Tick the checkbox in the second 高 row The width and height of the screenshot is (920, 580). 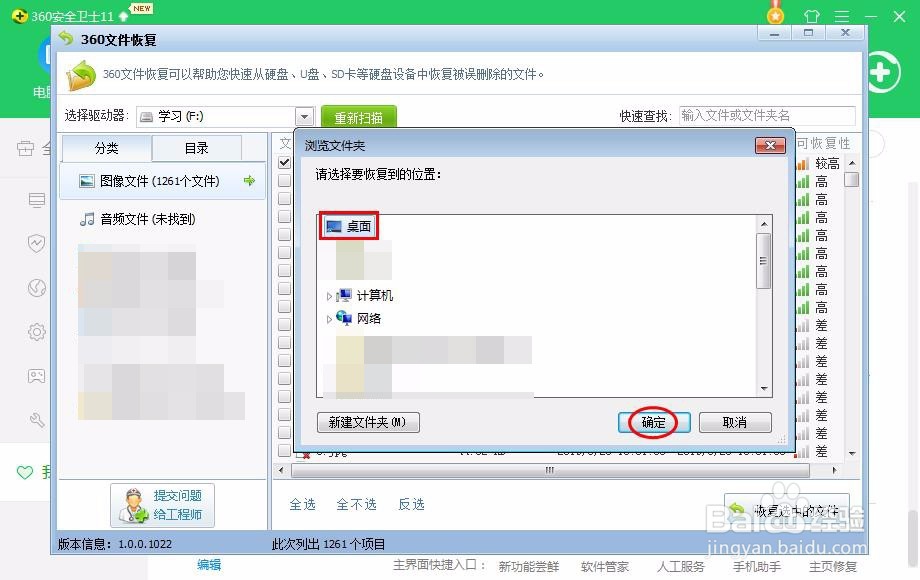(x=285, y=199)
